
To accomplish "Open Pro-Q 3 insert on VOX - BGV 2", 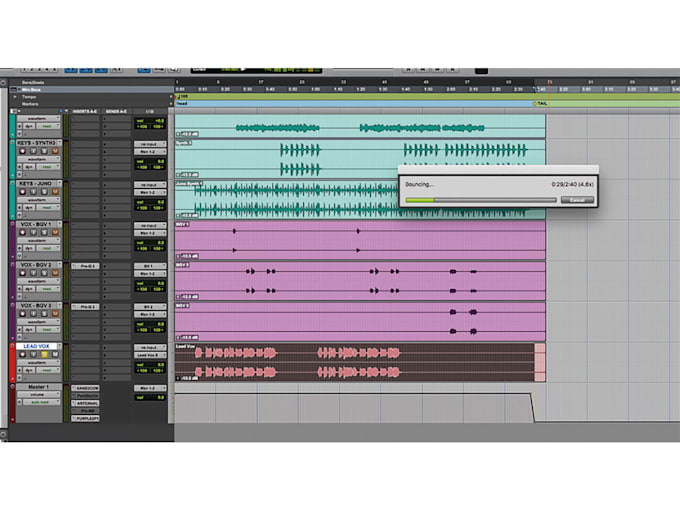I will click(x=85, y=266).
